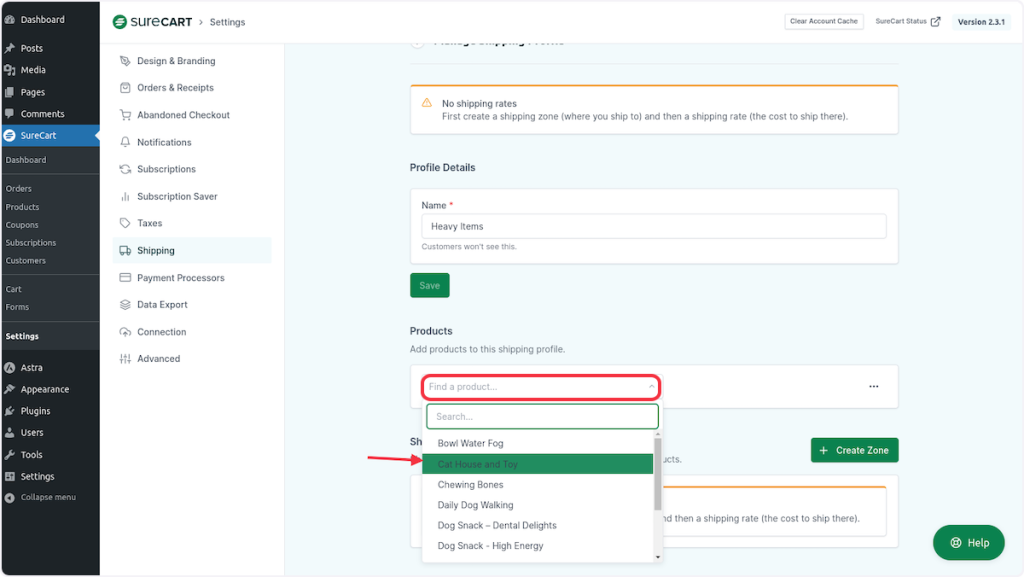Viewport: 1024px width, 577px height.
Task: Click the Design & Branding brush icon
Action: pyautogui.click(x=125, y=61)
